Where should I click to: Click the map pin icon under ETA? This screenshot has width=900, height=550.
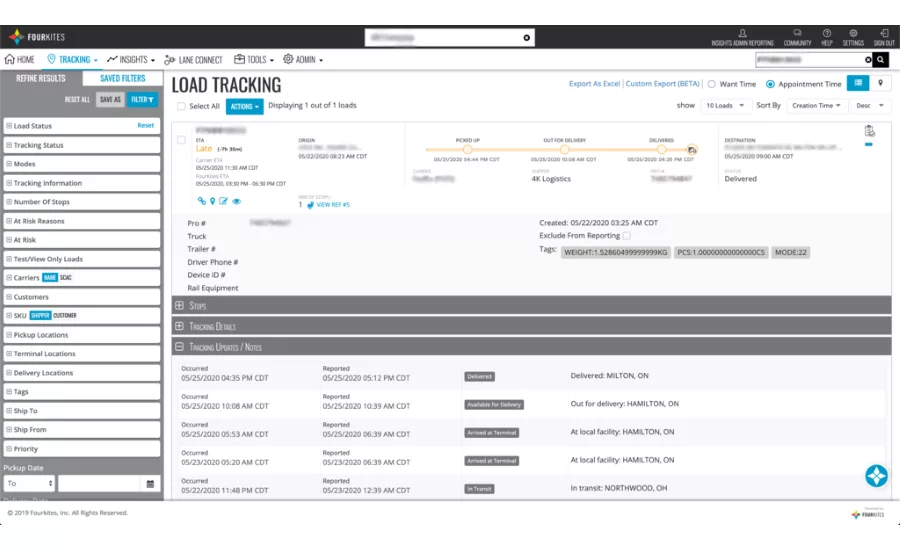(212, 201)
